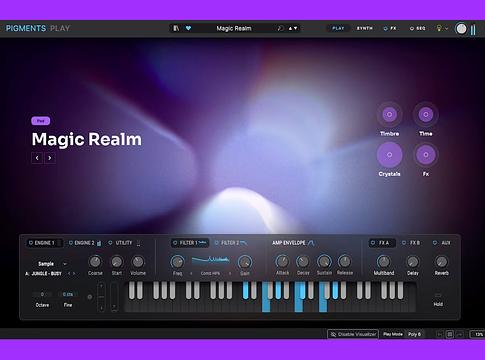This screenshot has width=485, height=360.
Task: Switch to the FX view tab
Action: [390, 28]
